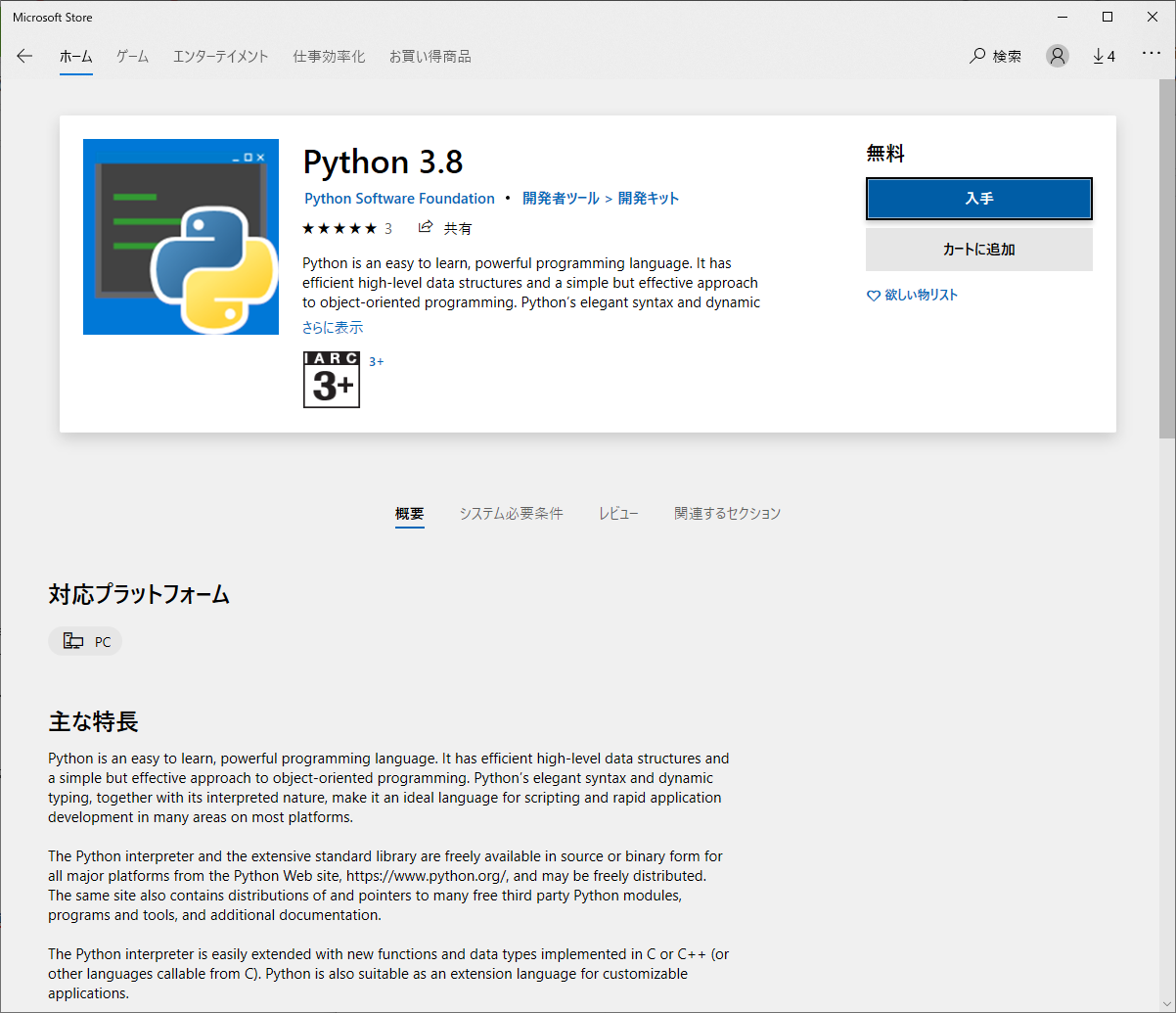This screenshot has height=1013, width=1176.
Task: Click the Python 3.8 app thumbnail
Action: [181, 237]
